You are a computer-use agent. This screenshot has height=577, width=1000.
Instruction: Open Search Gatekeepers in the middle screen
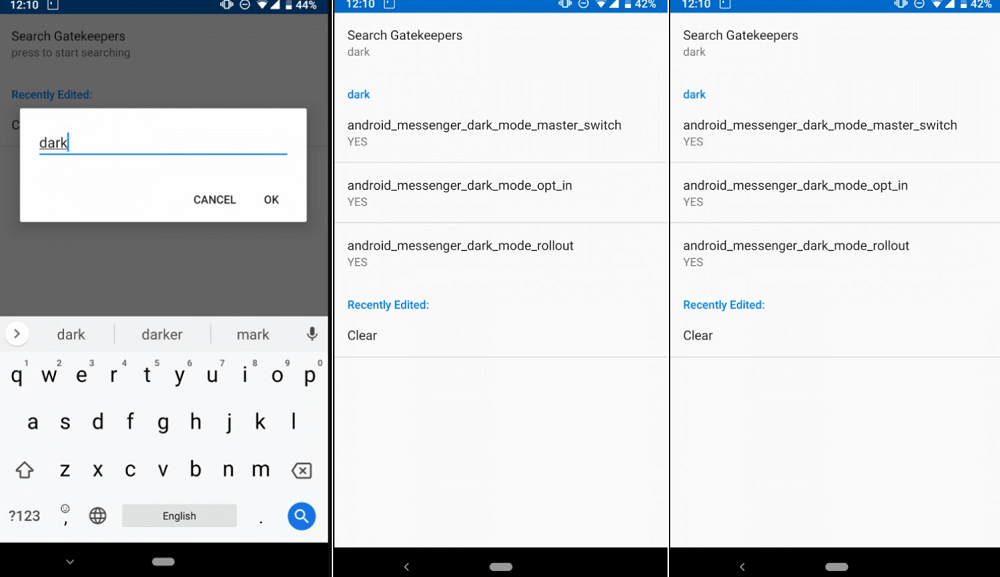(x=501, y=43)
